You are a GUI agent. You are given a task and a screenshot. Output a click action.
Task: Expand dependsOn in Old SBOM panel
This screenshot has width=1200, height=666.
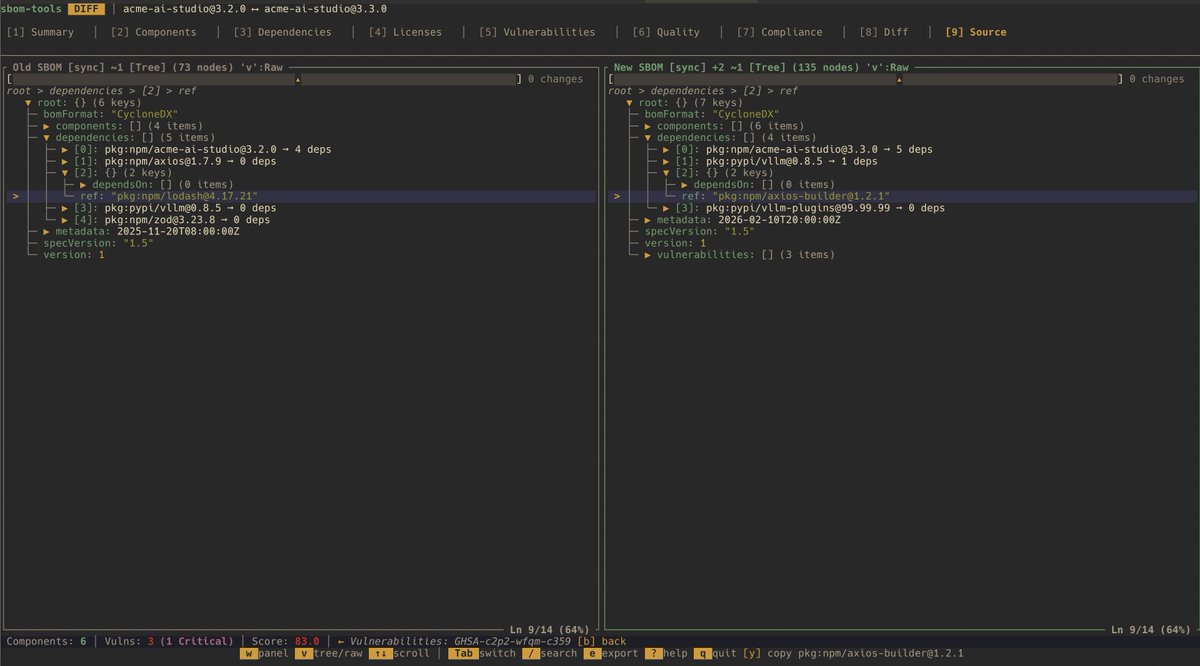[x=83, y=184]
